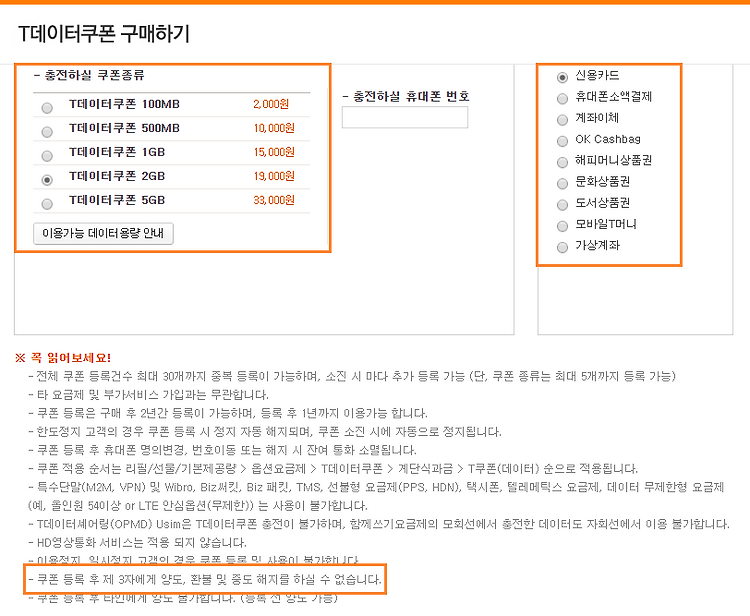This screenshot has height=616, width=750.
Task: Click the 쿠폰 등록 후 제 3자에게 양도 notice
Action: tap(205, 580)
